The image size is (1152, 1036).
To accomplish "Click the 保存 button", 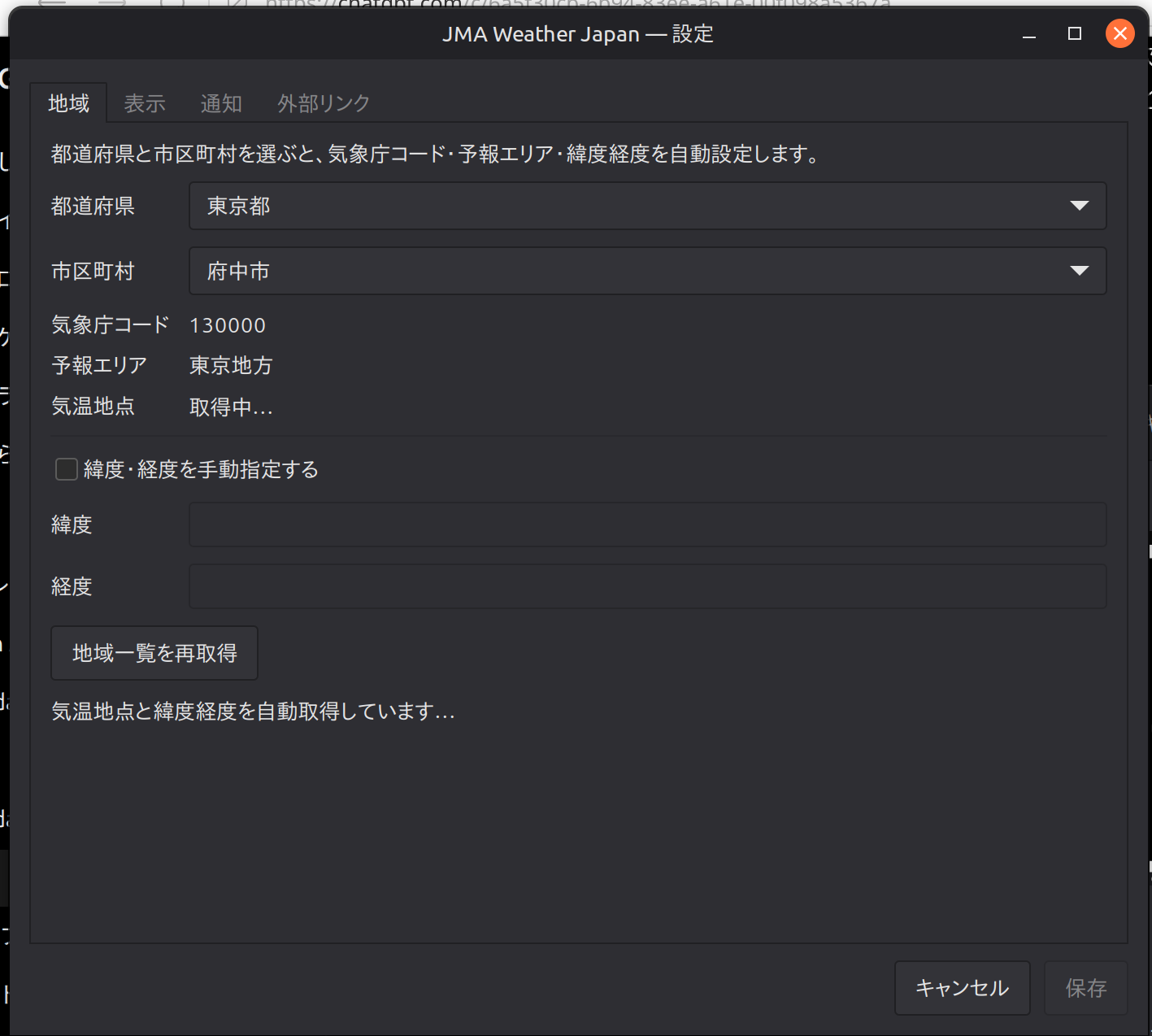I will pyautogui.click(x=1086, y=988).
